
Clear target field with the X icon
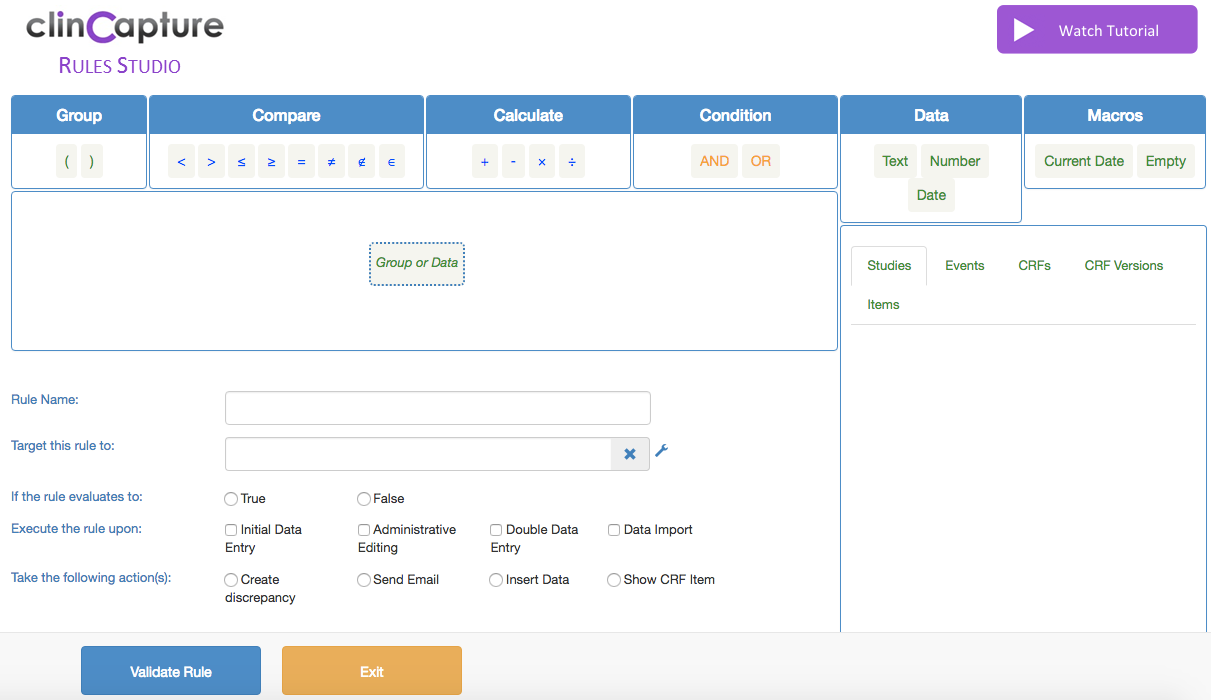coord(630,454)
